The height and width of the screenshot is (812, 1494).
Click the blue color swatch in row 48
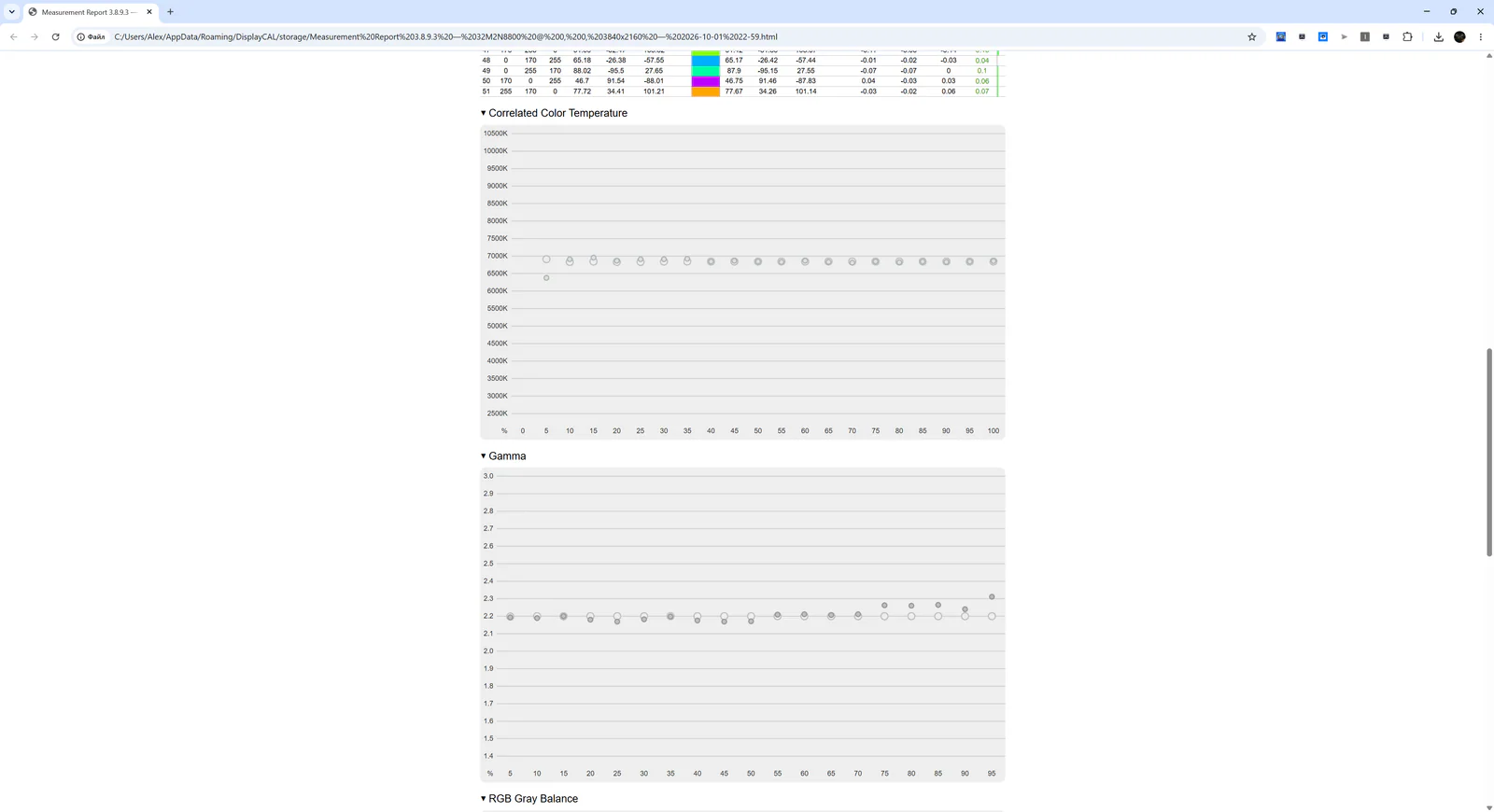(705, 61)
